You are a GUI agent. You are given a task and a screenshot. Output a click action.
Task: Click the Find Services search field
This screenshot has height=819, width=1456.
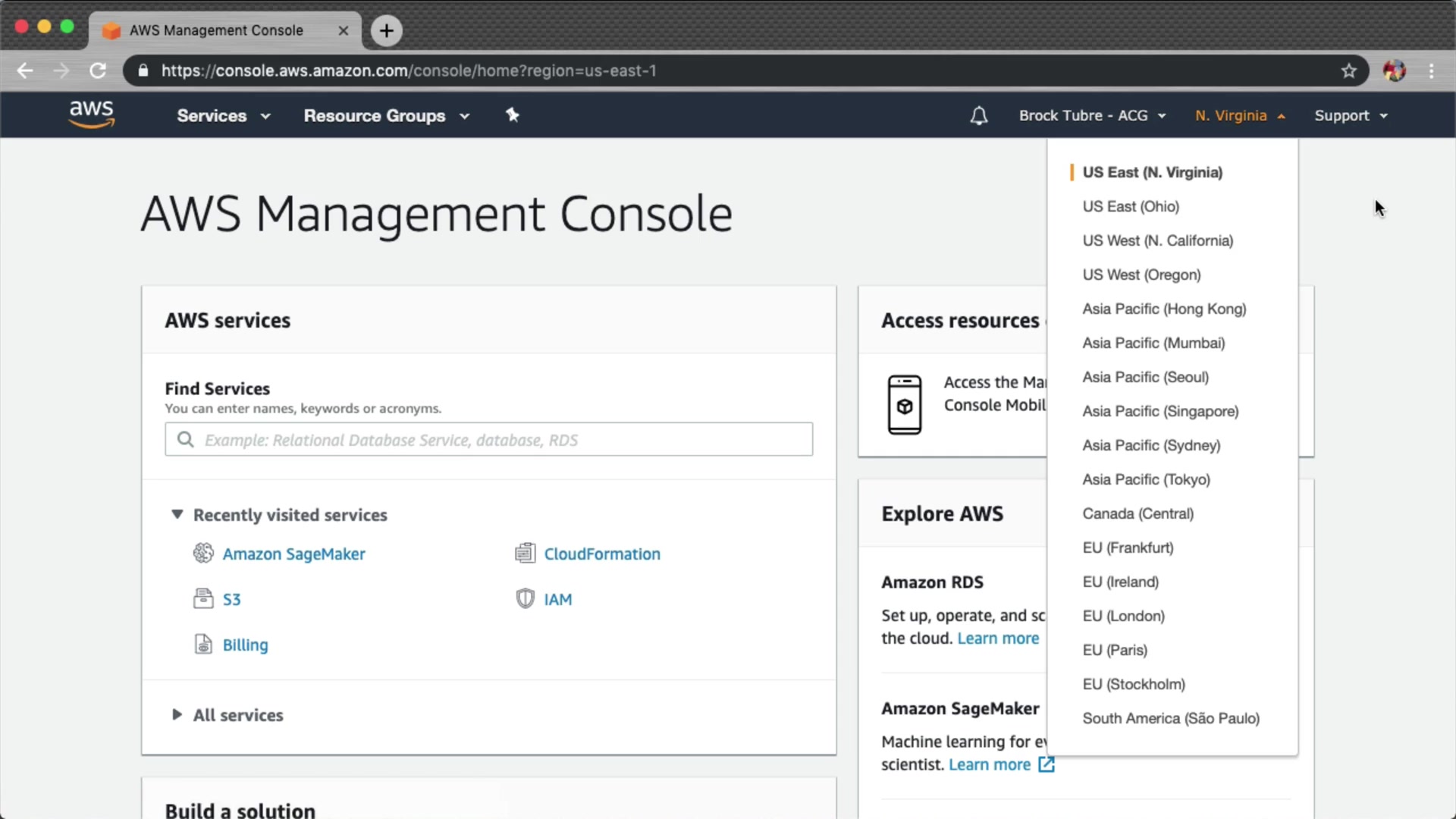489,440
